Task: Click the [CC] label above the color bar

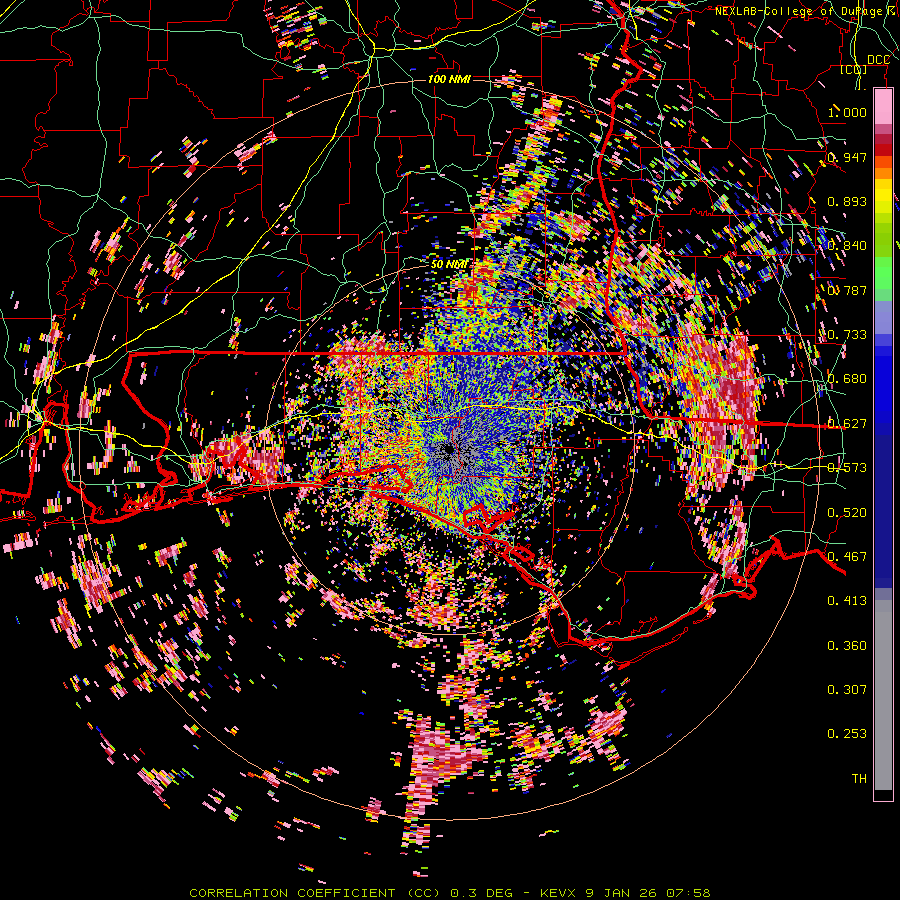Action: click(x=853, y=70)
